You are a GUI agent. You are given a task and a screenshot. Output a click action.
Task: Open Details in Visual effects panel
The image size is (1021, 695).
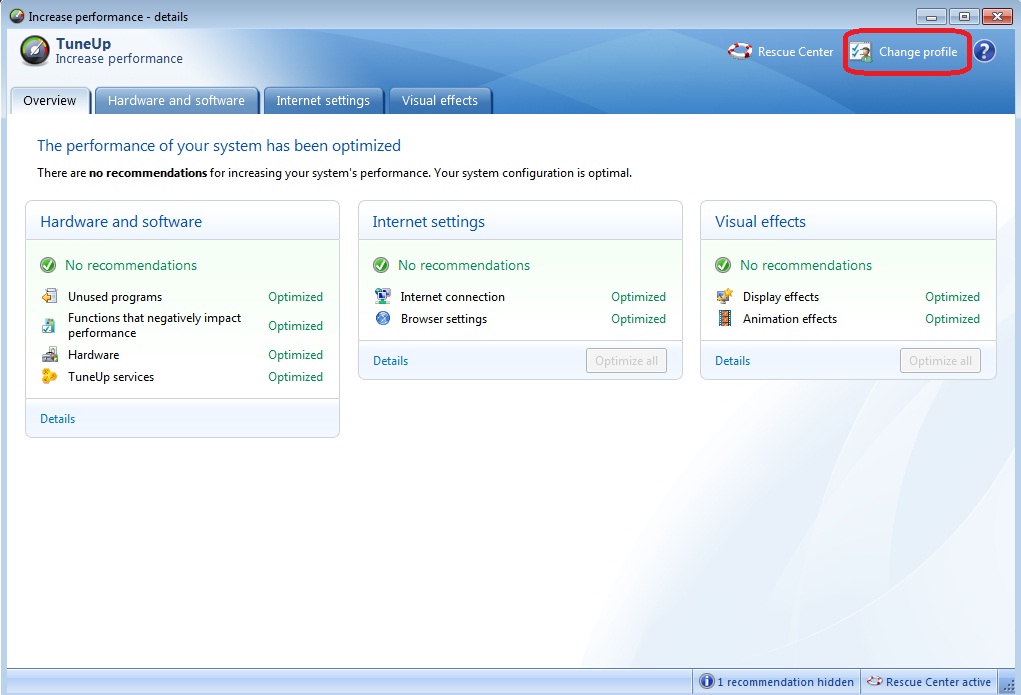[x=733, y=361]
